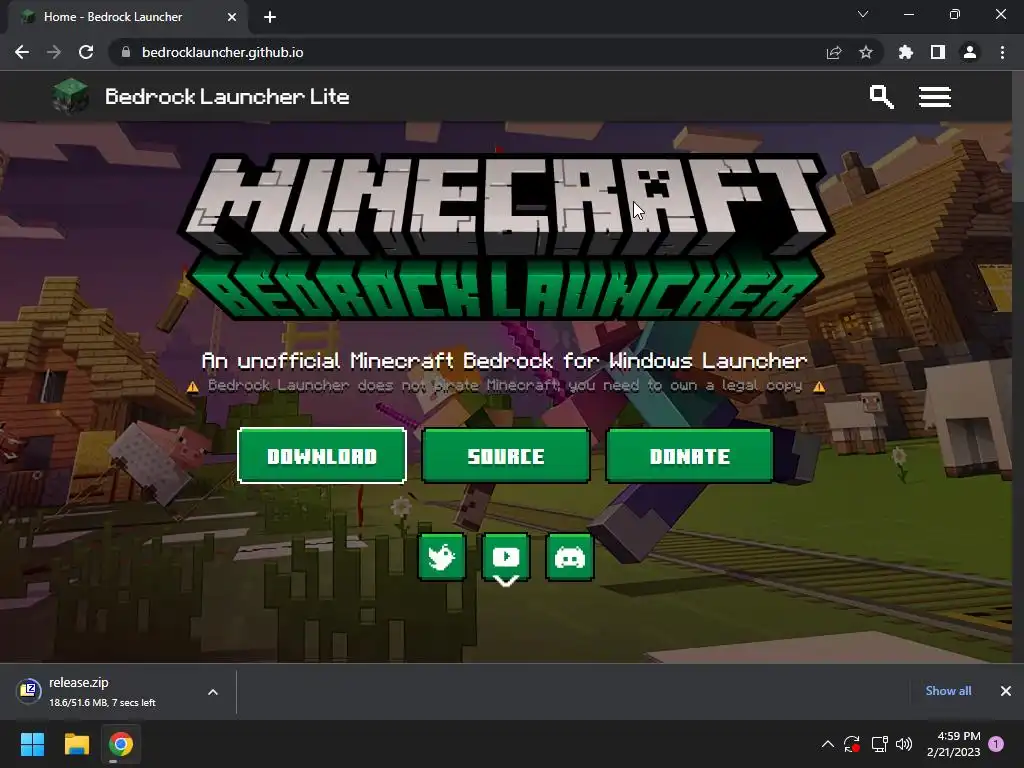The image size is (1024, 768).
Task: Restore down the Chrome window
Action: click(955, 14)
